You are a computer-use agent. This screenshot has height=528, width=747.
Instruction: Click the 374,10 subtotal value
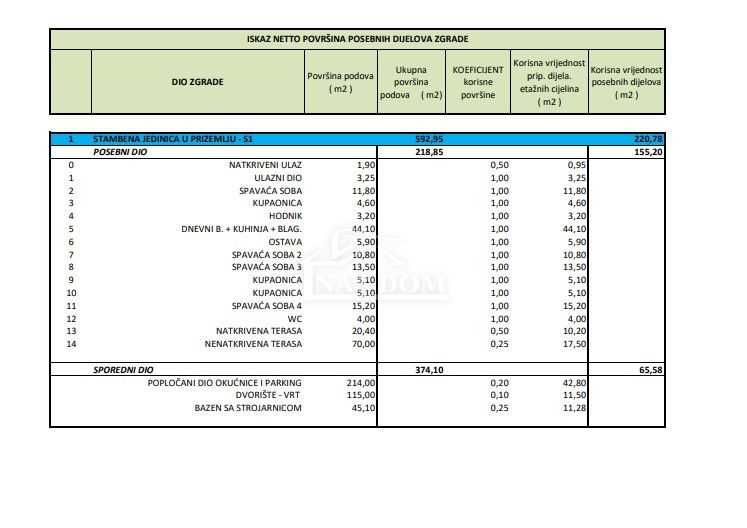tap(429, 370)
